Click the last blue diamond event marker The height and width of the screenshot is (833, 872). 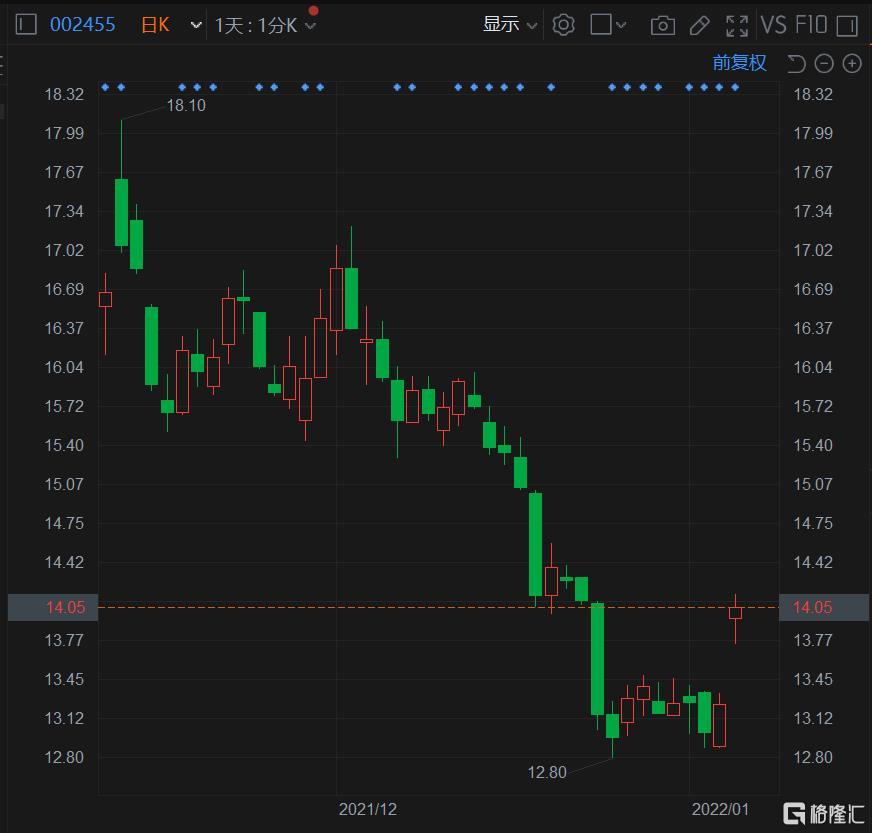point(735,87)
